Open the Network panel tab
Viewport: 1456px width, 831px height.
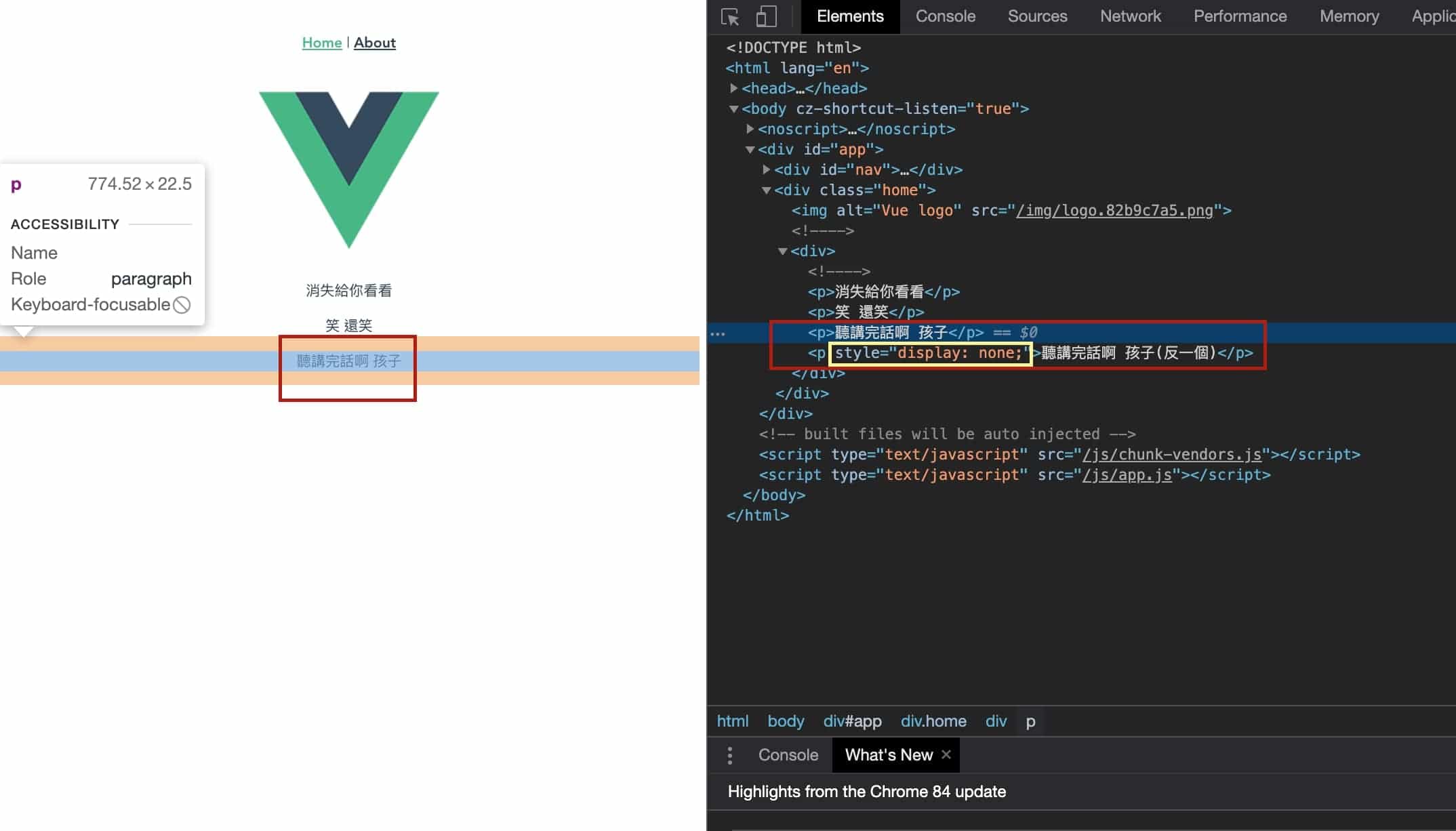[1130, 16]
